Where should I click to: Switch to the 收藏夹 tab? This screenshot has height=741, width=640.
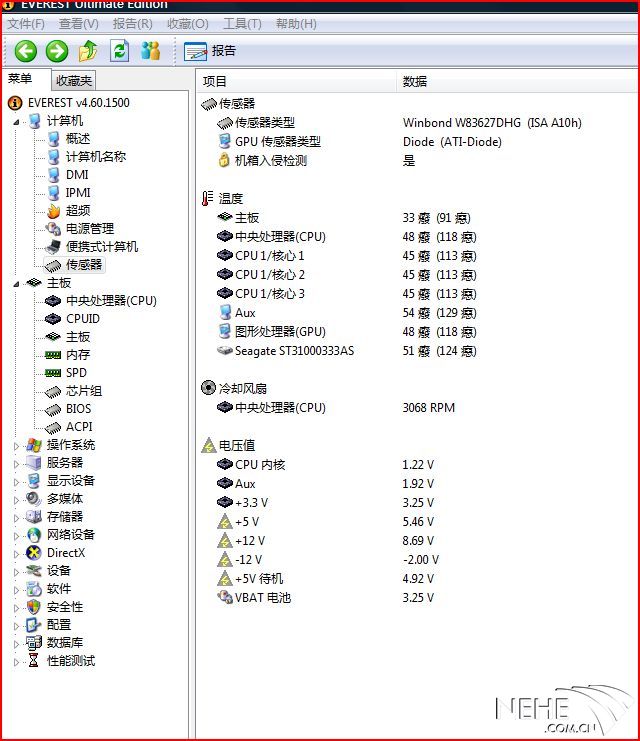[x=74, y=81]
